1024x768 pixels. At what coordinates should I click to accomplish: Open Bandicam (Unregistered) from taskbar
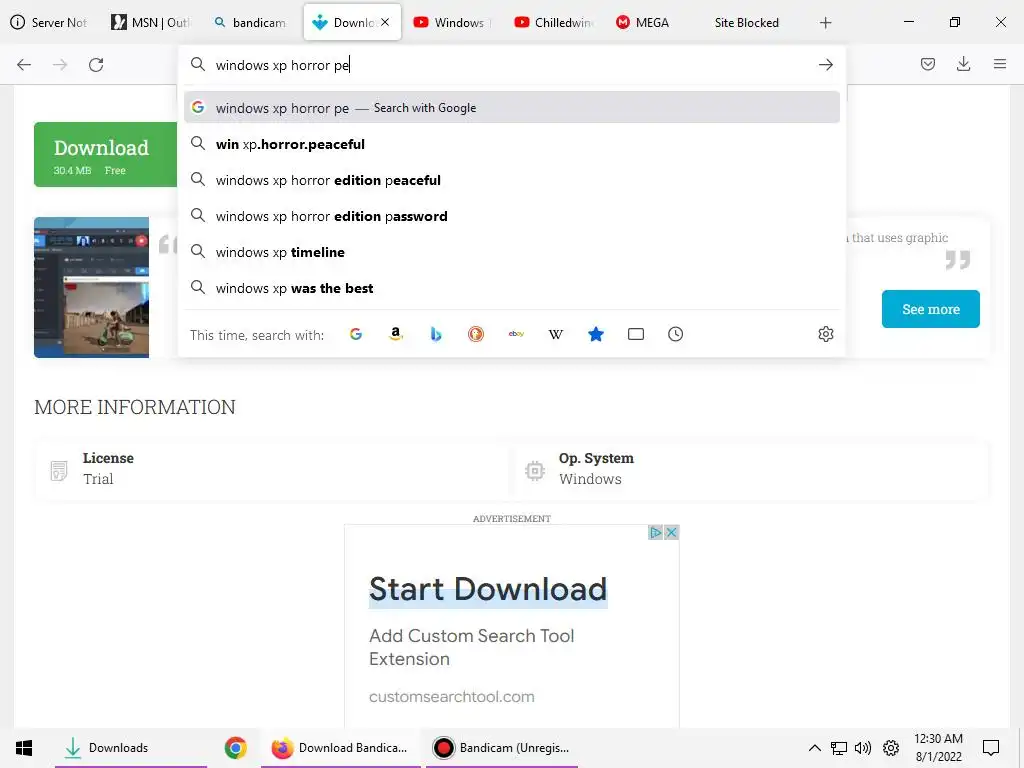click(x=502, y=748)
